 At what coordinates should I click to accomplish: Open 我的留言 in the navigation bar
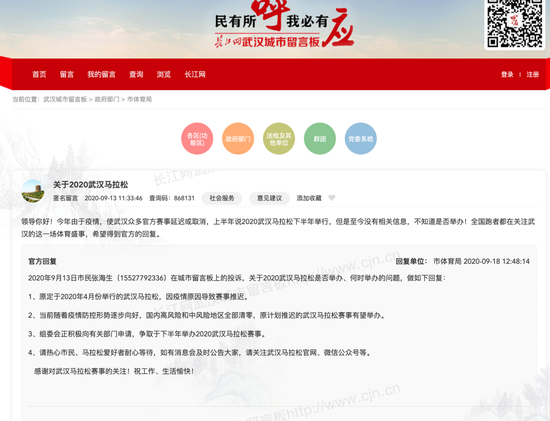(x=101, y=74)
